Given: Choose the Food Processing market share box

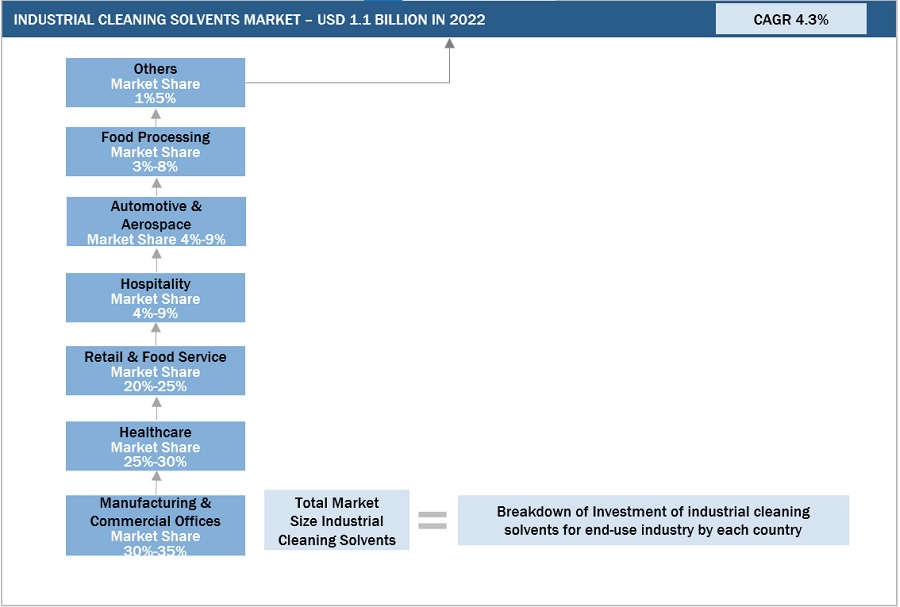Looking at the screenshot, I should click(x=155, y=151).
